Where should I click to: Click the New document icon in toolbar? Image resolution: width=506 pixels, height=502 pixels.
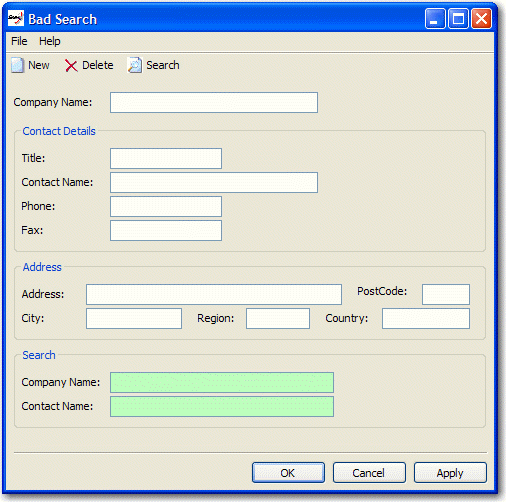click(x=17, y=65)
